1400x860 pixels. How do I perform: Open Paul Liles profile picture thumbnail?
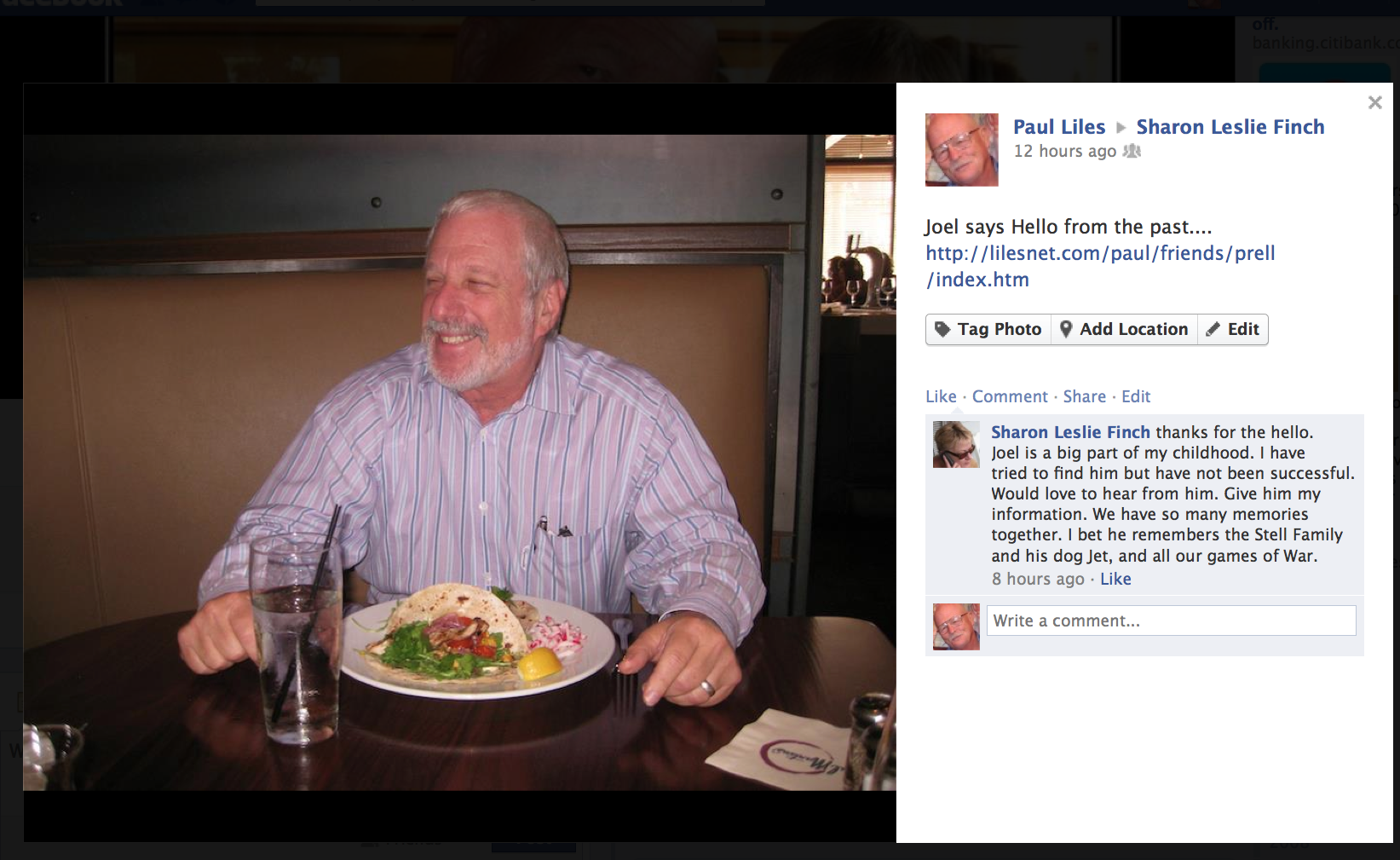click(961, 150)
